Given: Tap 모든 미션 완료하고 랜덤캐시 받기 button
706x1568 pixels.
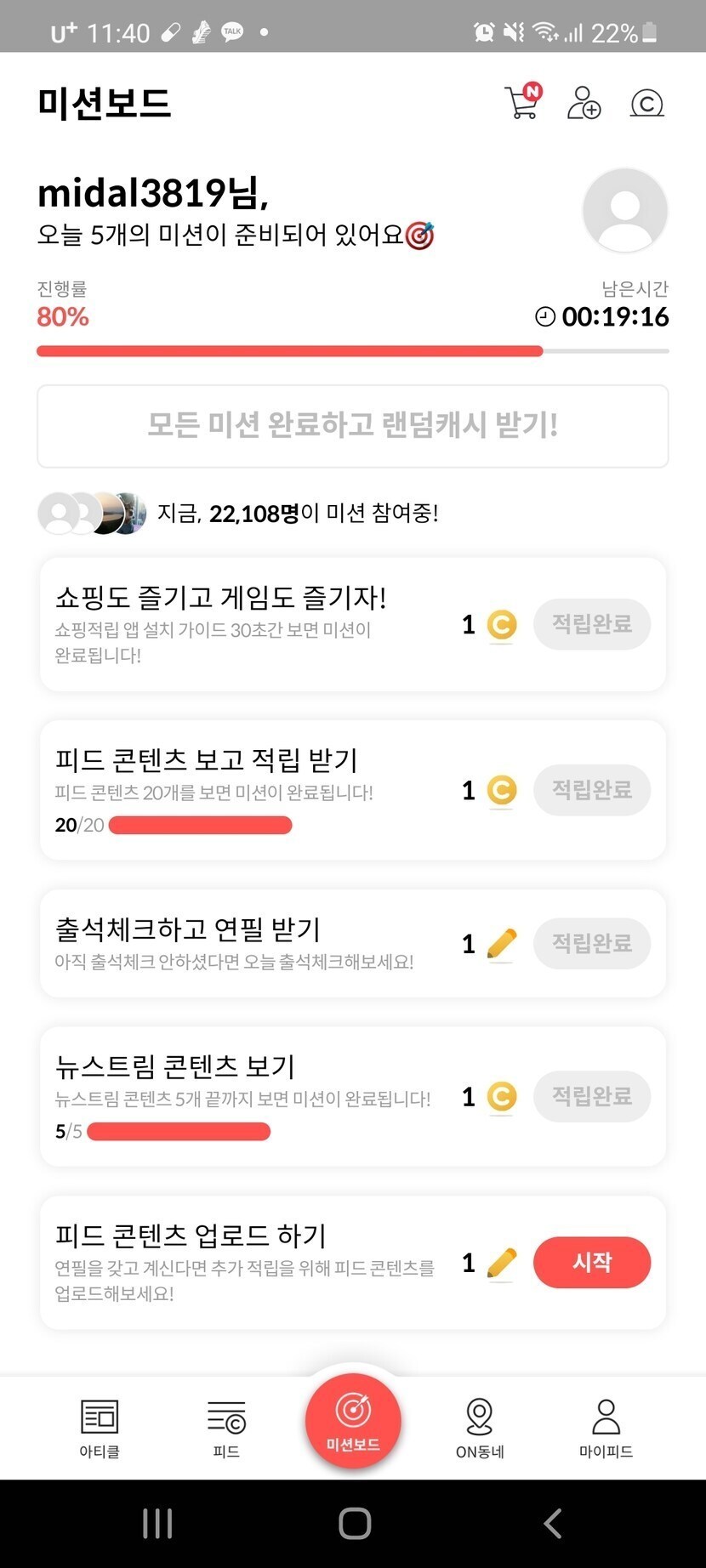Looking at the screenshot, I should [x=352, y=425].
